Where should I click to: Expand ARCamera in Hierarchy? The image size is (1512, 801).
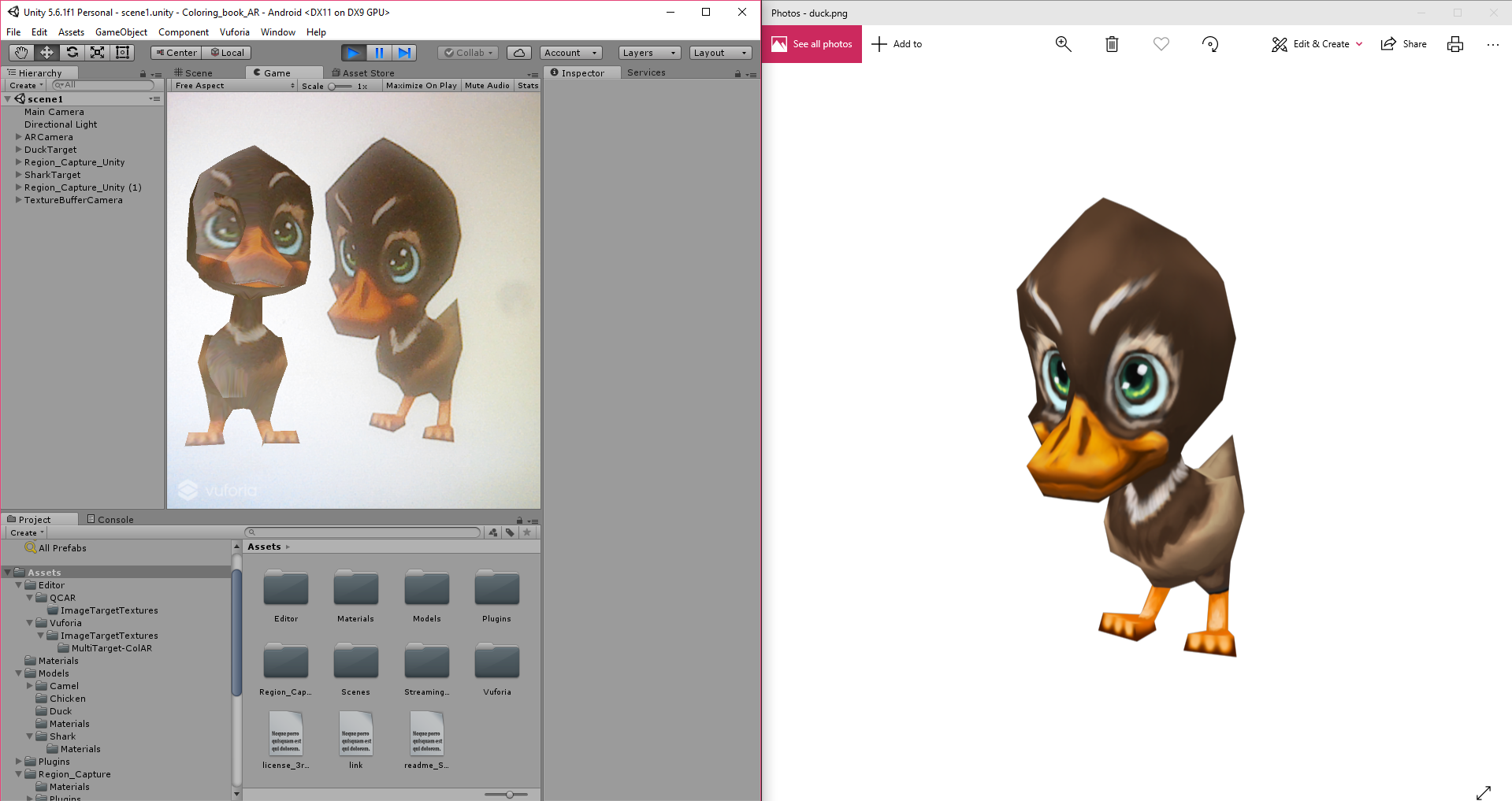(x=18, y=137)
